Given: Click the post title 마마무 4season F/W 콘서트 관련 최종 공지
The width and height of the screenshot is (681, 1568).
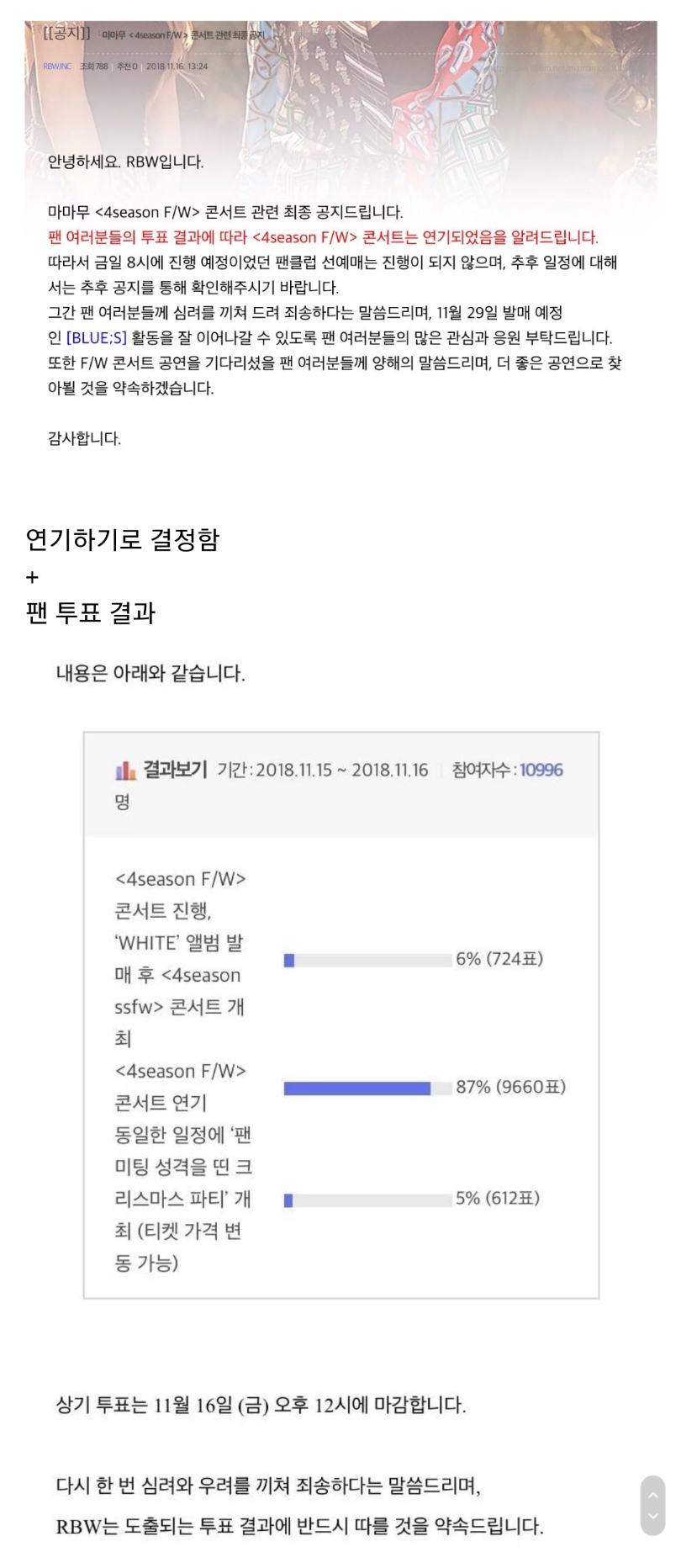Looking at the screenshot, I should [183, 35].
